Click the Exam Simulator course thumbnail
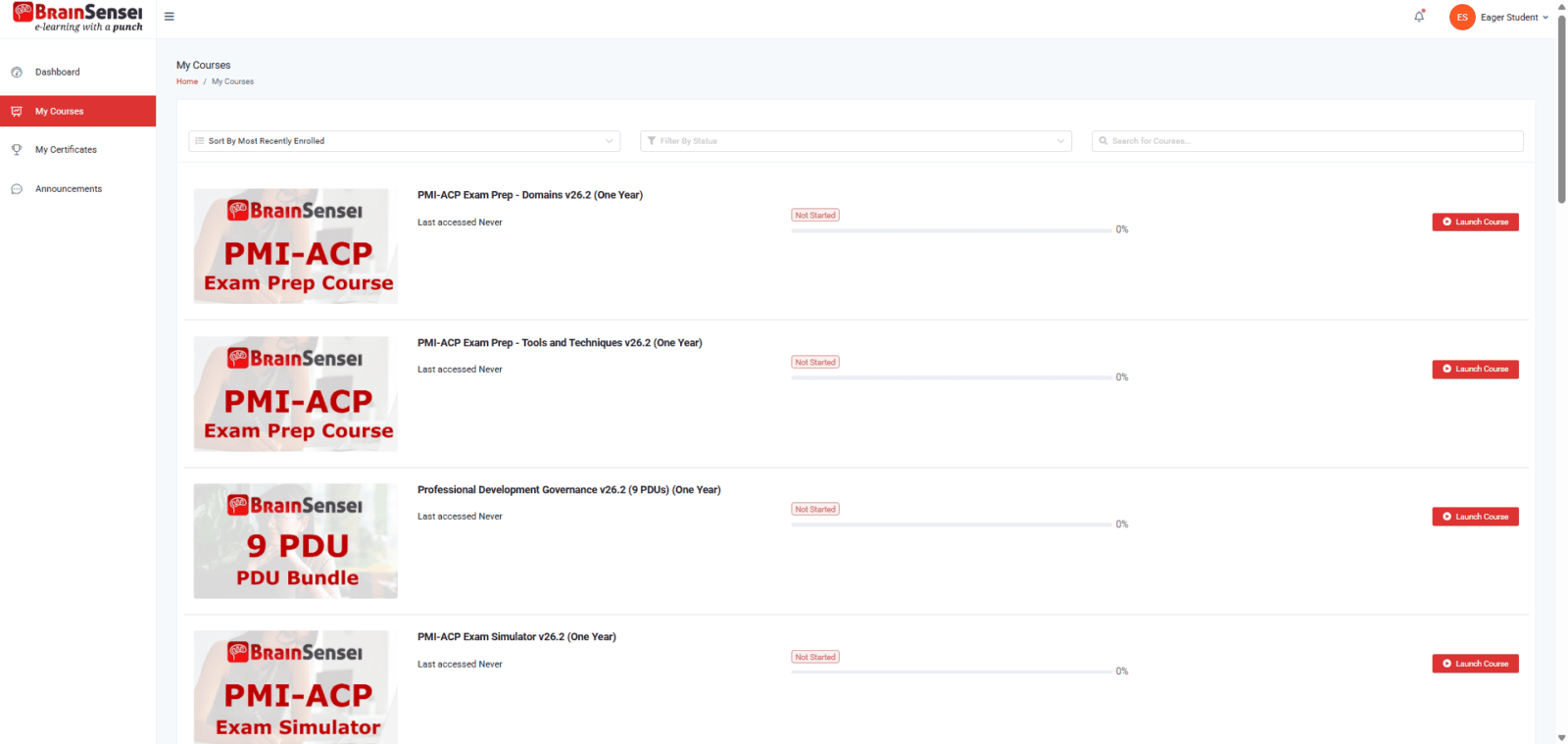The width and height of the screenshot is (1568, 744). pos(296,687)
